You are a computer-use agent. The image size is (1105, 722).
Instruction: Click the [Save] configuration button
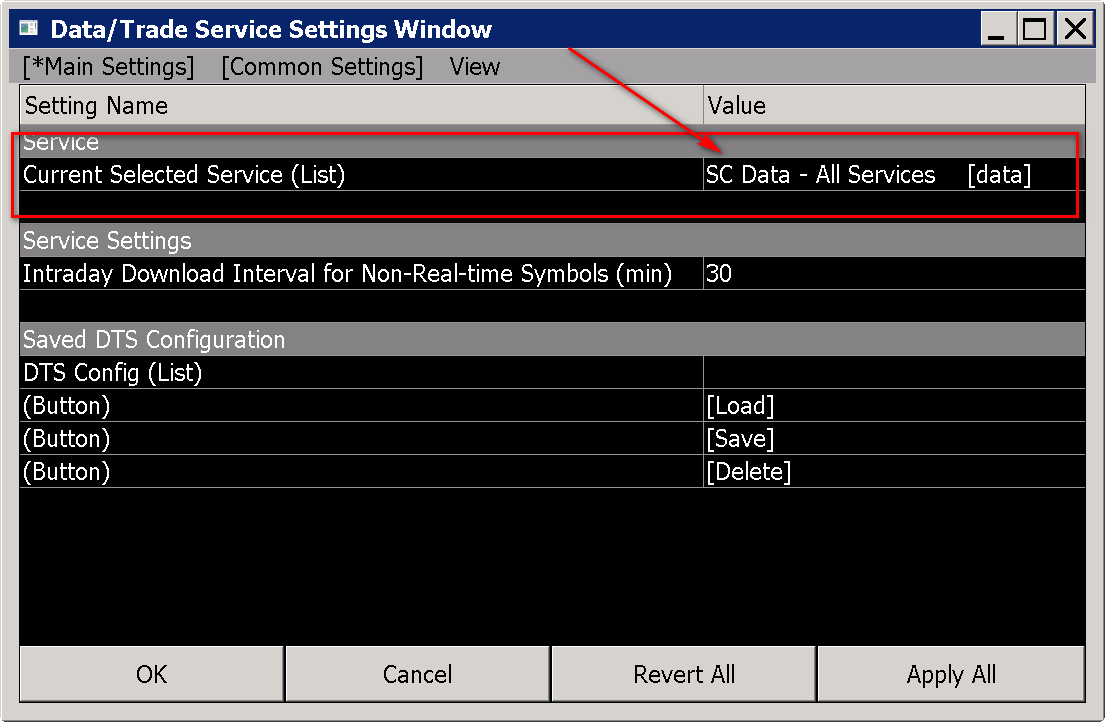pyautogui.click(x=740, y=439)
